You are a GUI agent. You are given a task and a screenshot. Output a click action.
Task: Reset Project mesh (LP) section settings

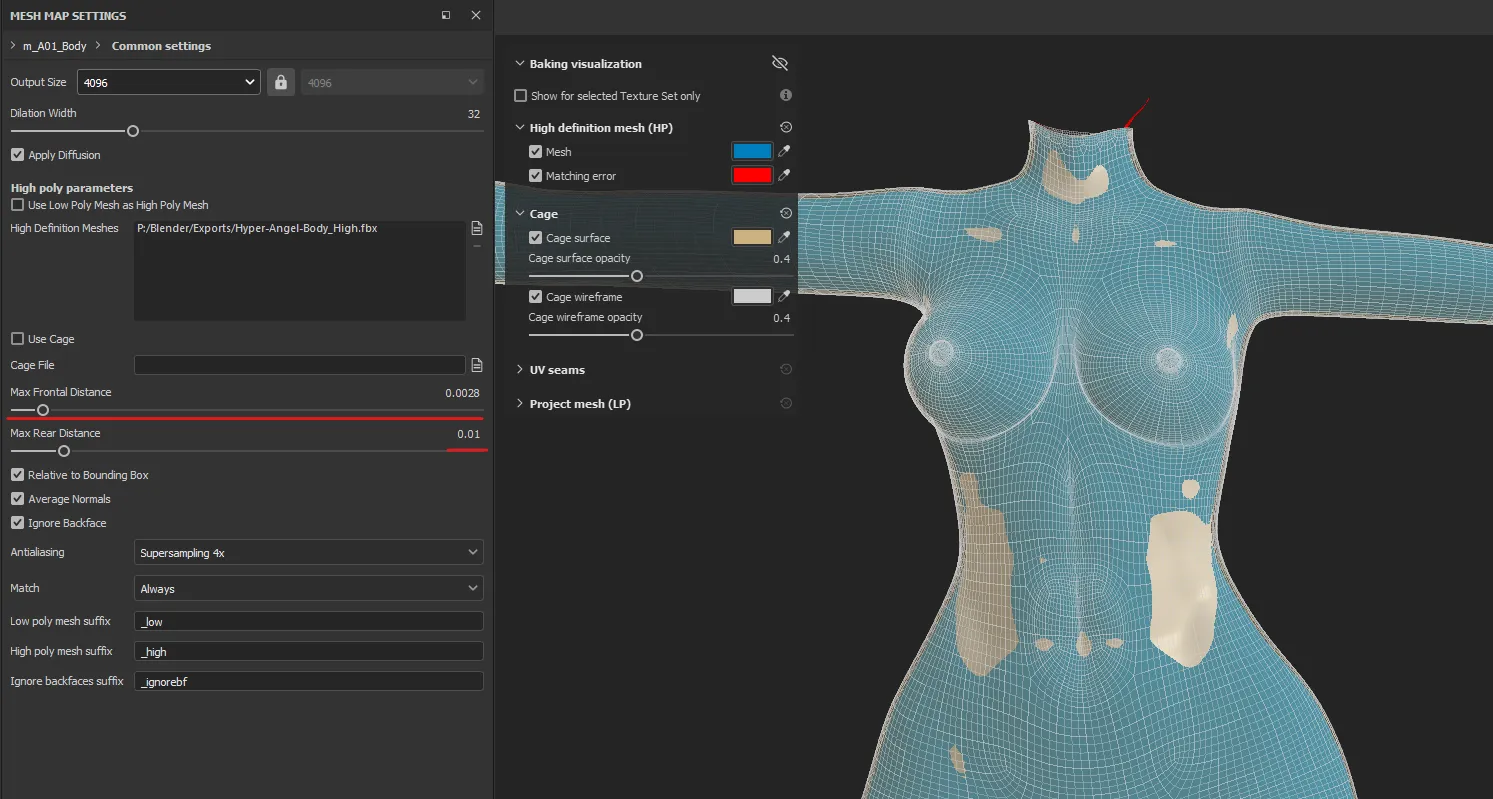(786, 404)
